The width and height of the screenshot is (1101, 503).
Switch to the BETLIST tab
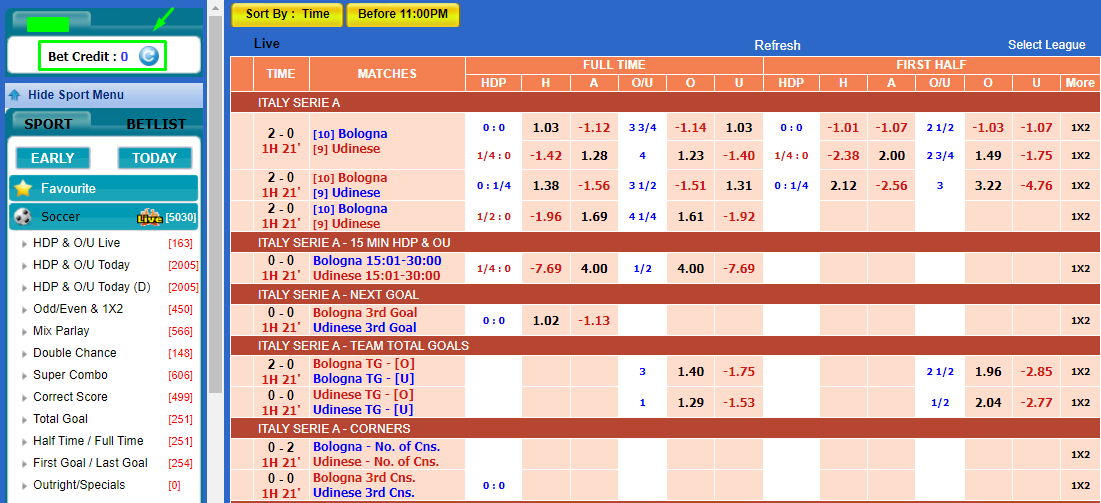click(x=156, y=124)
